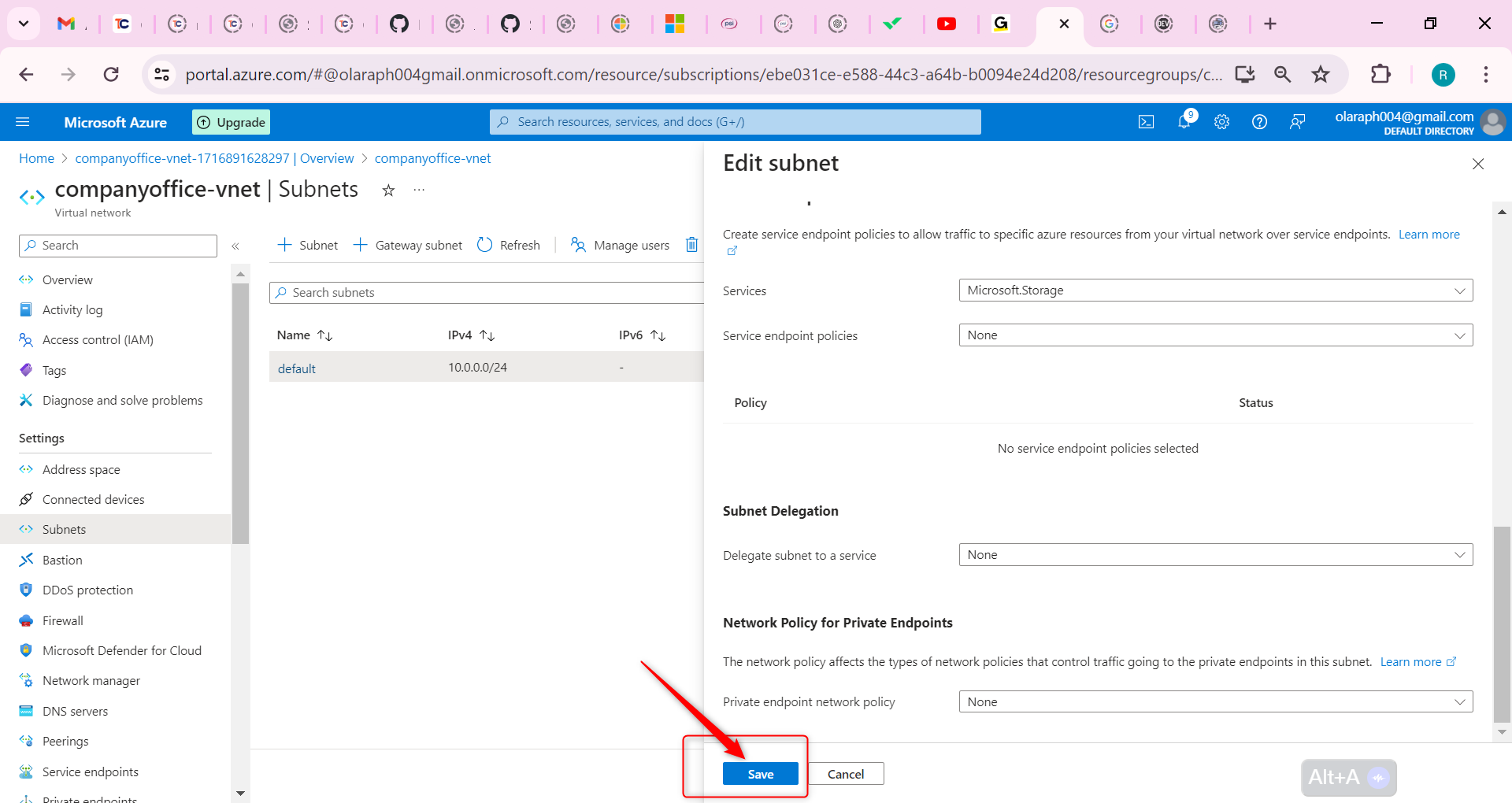Open Learn more about private endpoint network policy
This screenshot has width=1512, height=803.
pyautogui.click(x=1418, y=662)
